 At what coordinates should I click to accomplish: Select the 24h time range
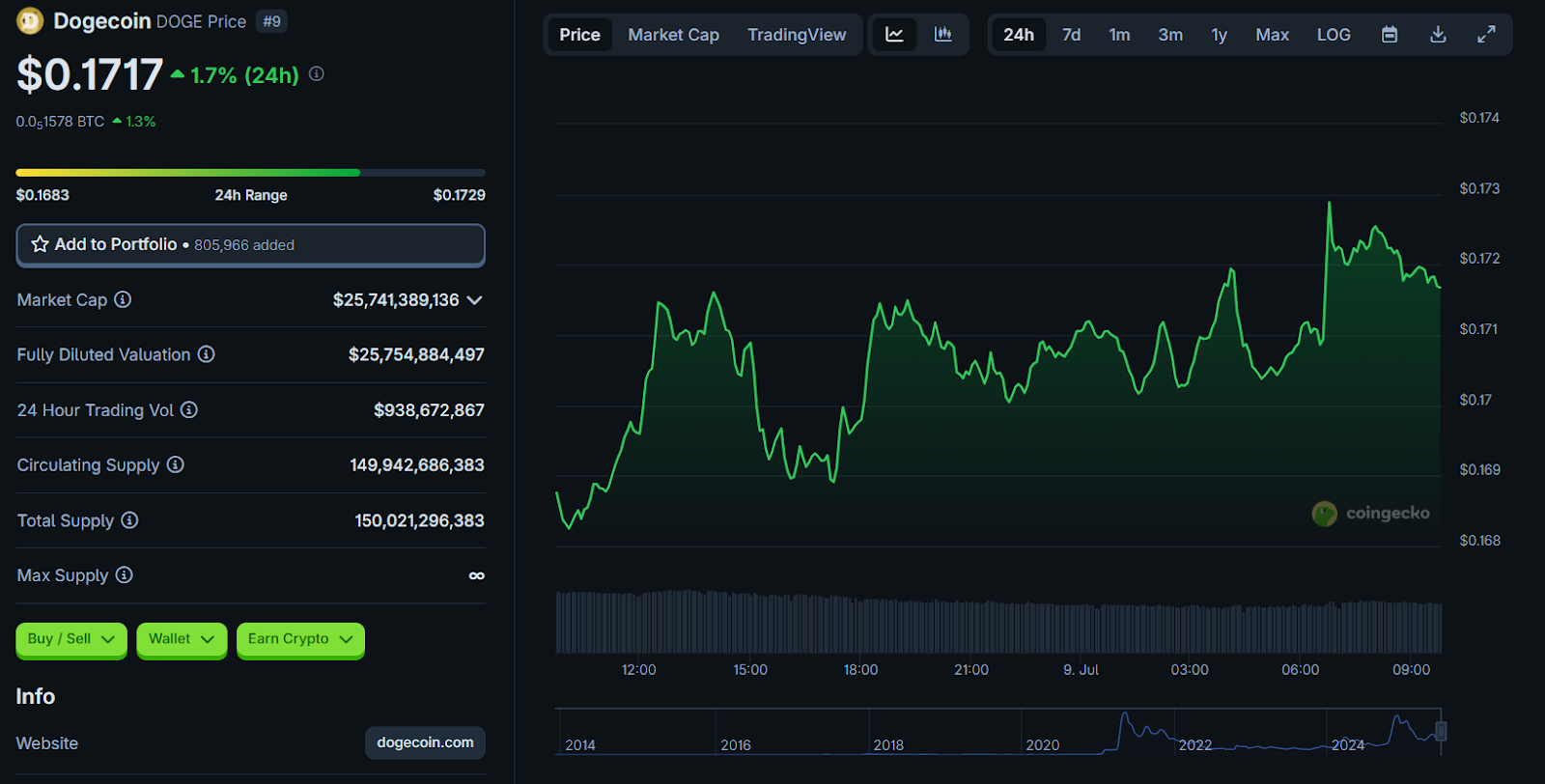point(1019,35)
